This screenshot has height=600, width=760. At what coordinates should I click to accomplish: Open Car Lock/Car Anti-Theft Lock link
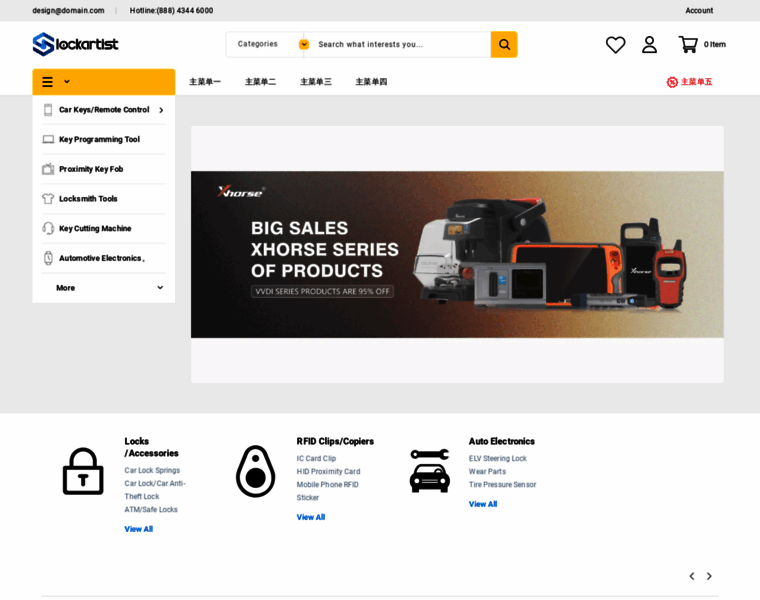pyautogui.click(x=155, y=490)
